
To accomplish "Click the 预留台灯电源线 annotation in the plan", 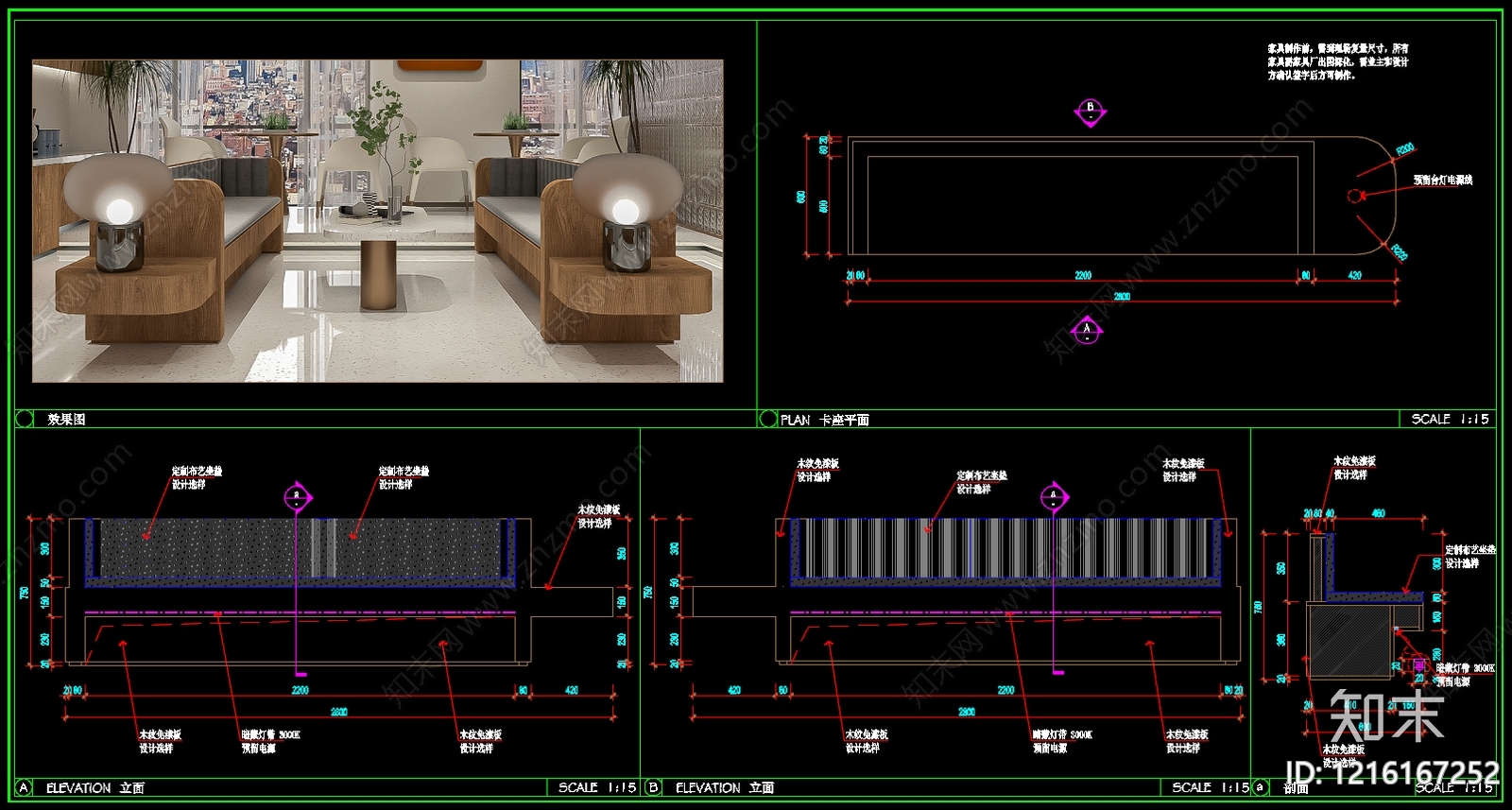I will click(x=1443, y=180).
